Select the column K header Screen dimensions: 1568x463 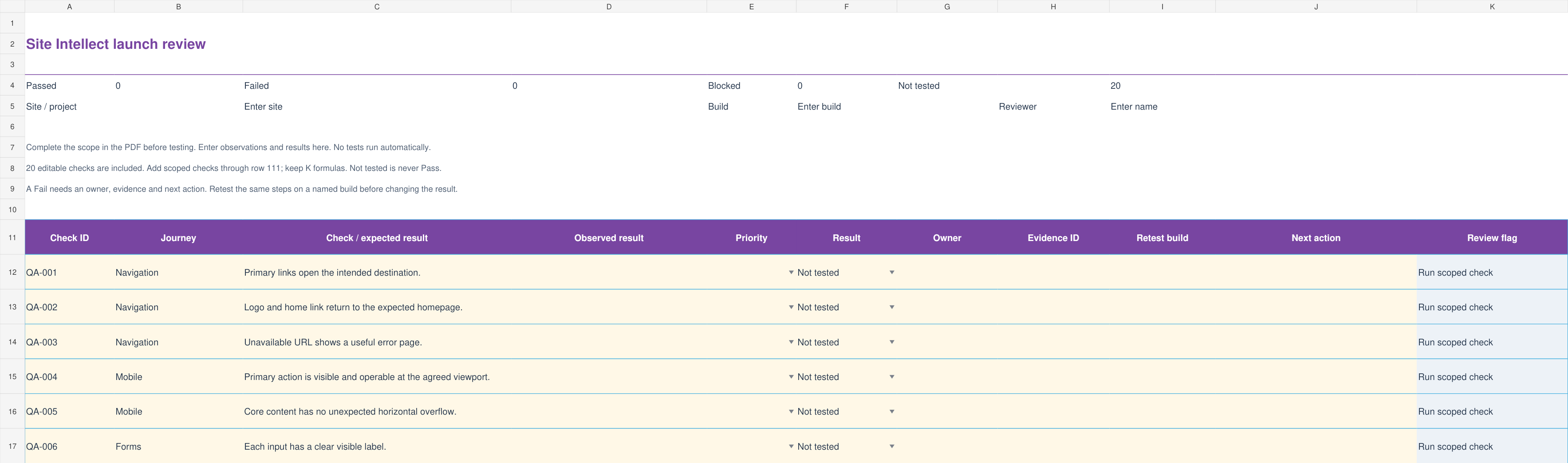point(1492,7)
